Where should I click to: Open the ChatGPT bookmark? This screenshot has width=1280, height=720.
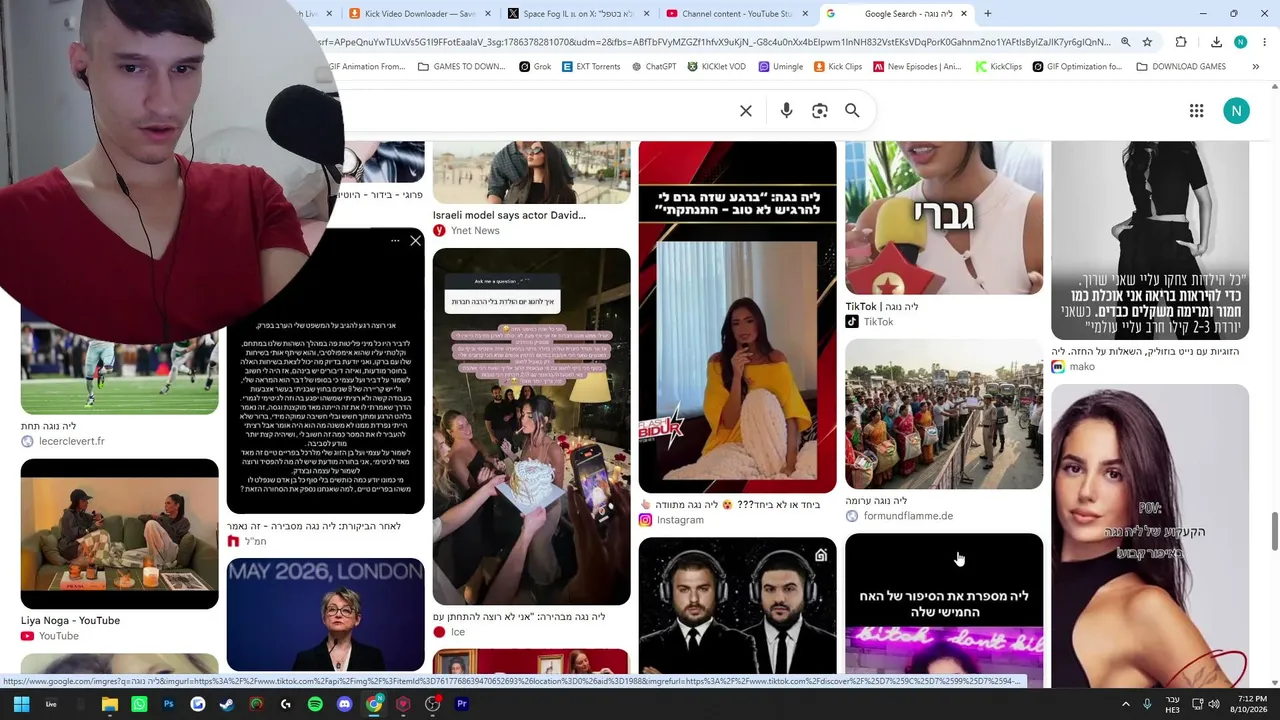[x=653, y=67]
